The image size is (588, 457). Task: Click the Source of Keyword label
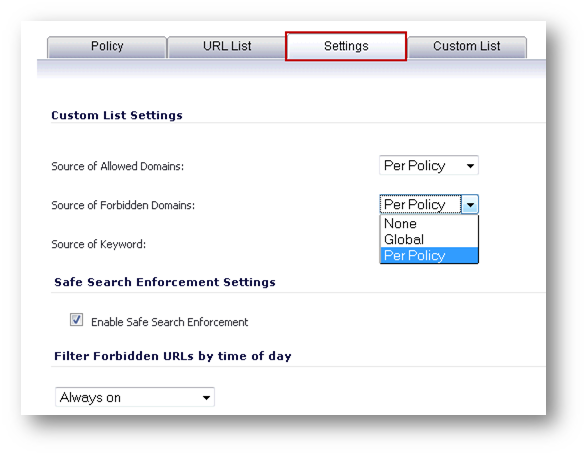pyautogui.click(x=99, y=244)
